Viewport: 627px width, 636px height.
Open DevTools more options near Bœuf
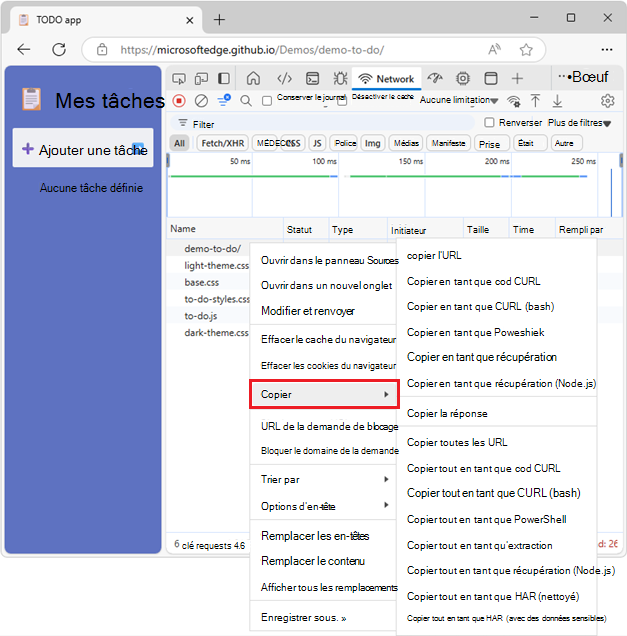(562, 77)
